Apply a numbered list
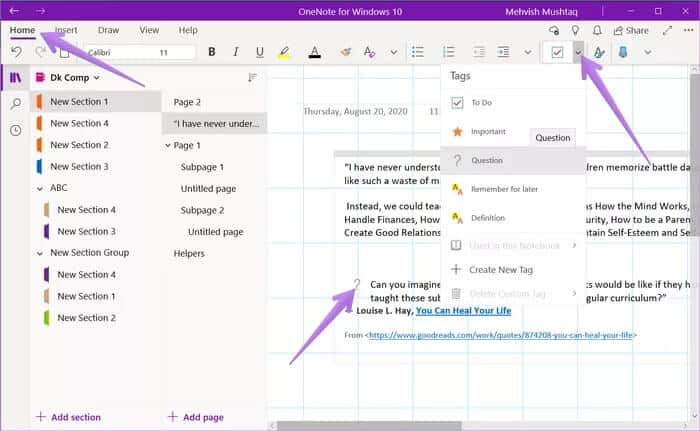Image resolution: width=700 pixels, height=431 pixels. pos(449,52)
